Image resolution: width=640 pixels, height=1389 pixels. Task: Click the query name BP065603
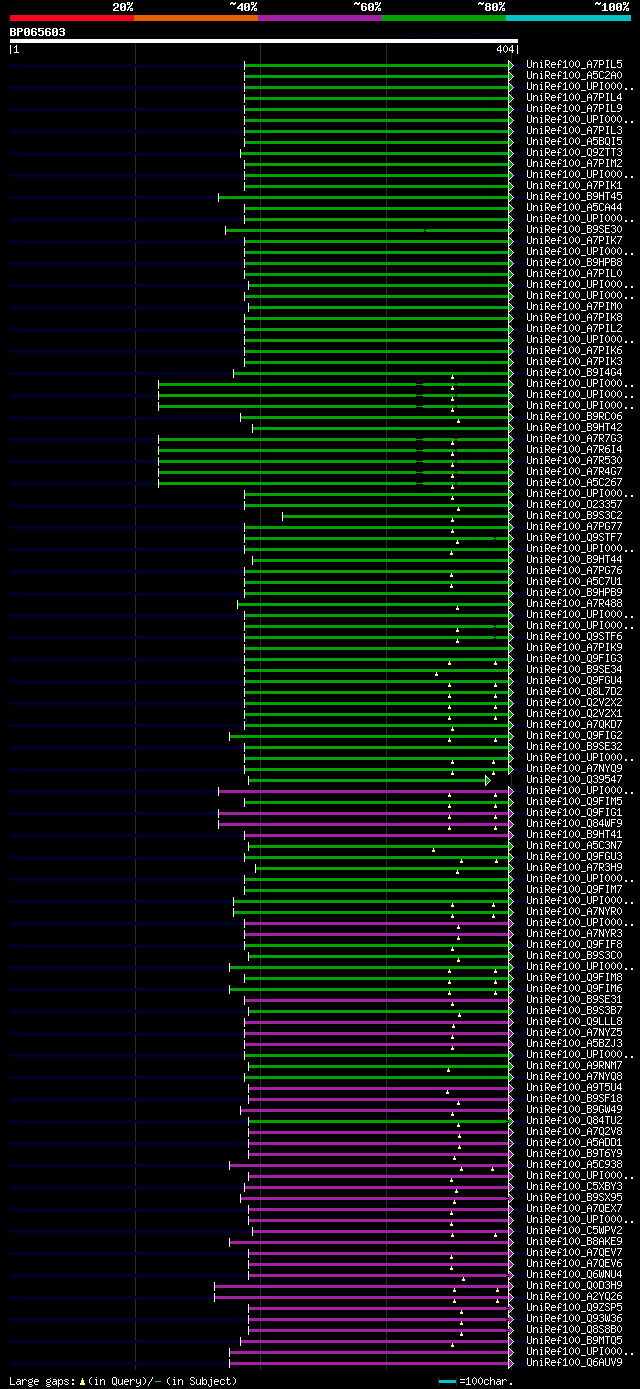[38, 32]
